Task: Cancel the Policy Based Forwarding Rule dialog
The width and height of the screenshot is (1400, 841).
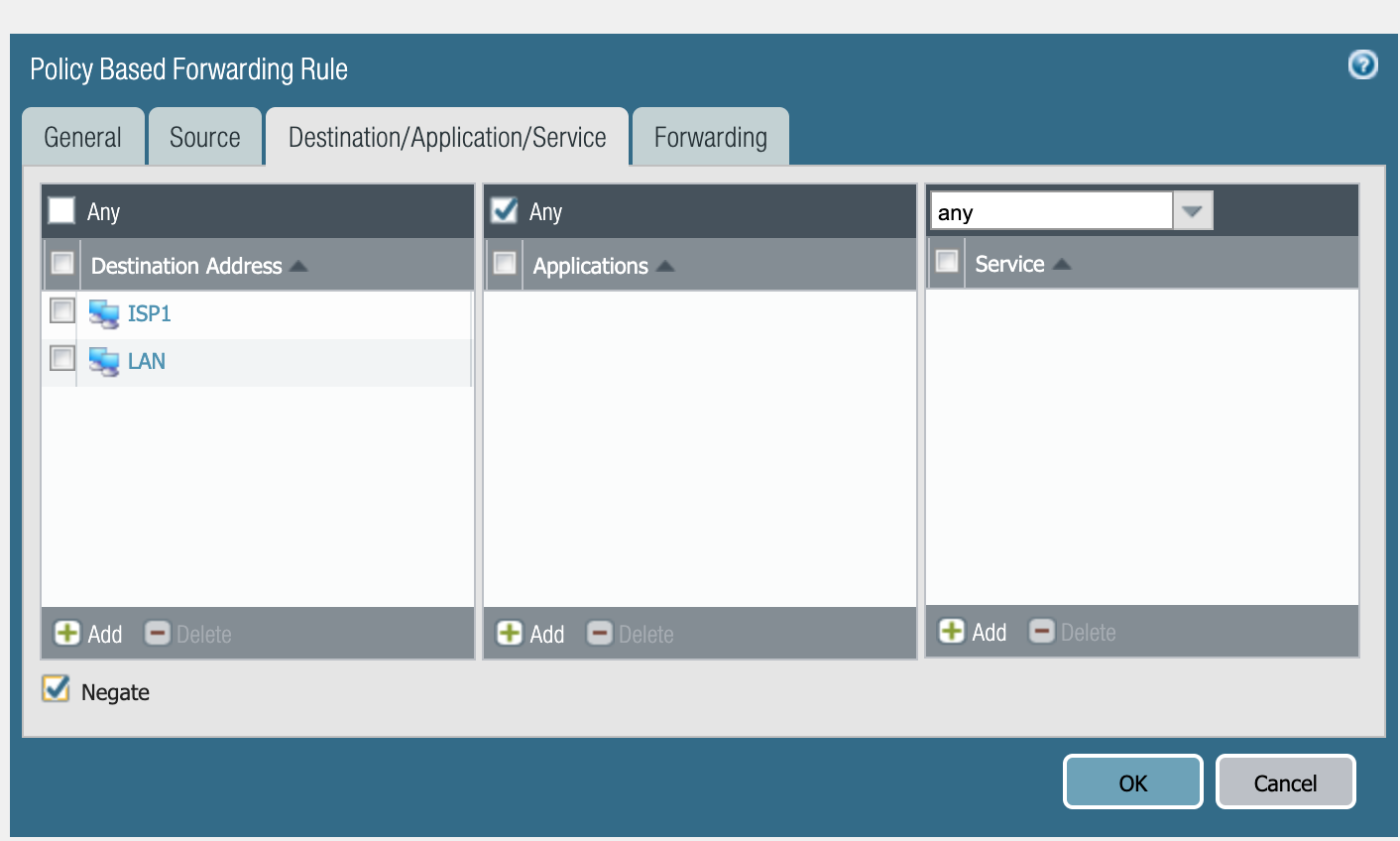Action: (1285, 782)
